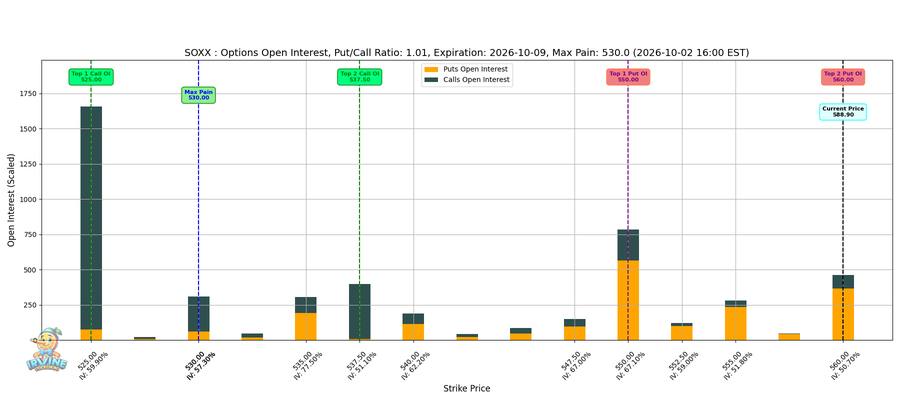Click the '547.50 IV: 67.00%' strike label
Screen dimensions: 900x400
tap(575, 365)
